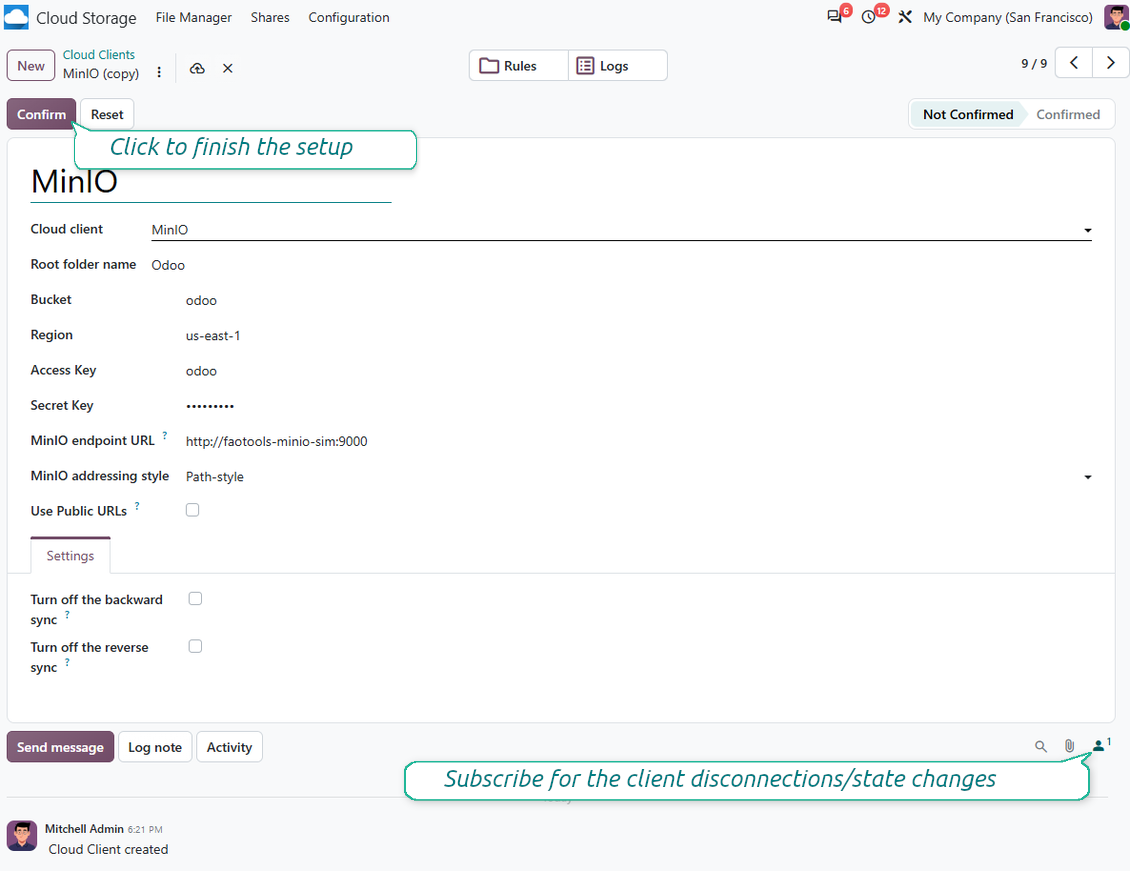Viewport: 1130px width, 871px height.
Task: Save the record via cloud upload icon
Action: pos(197,68)
